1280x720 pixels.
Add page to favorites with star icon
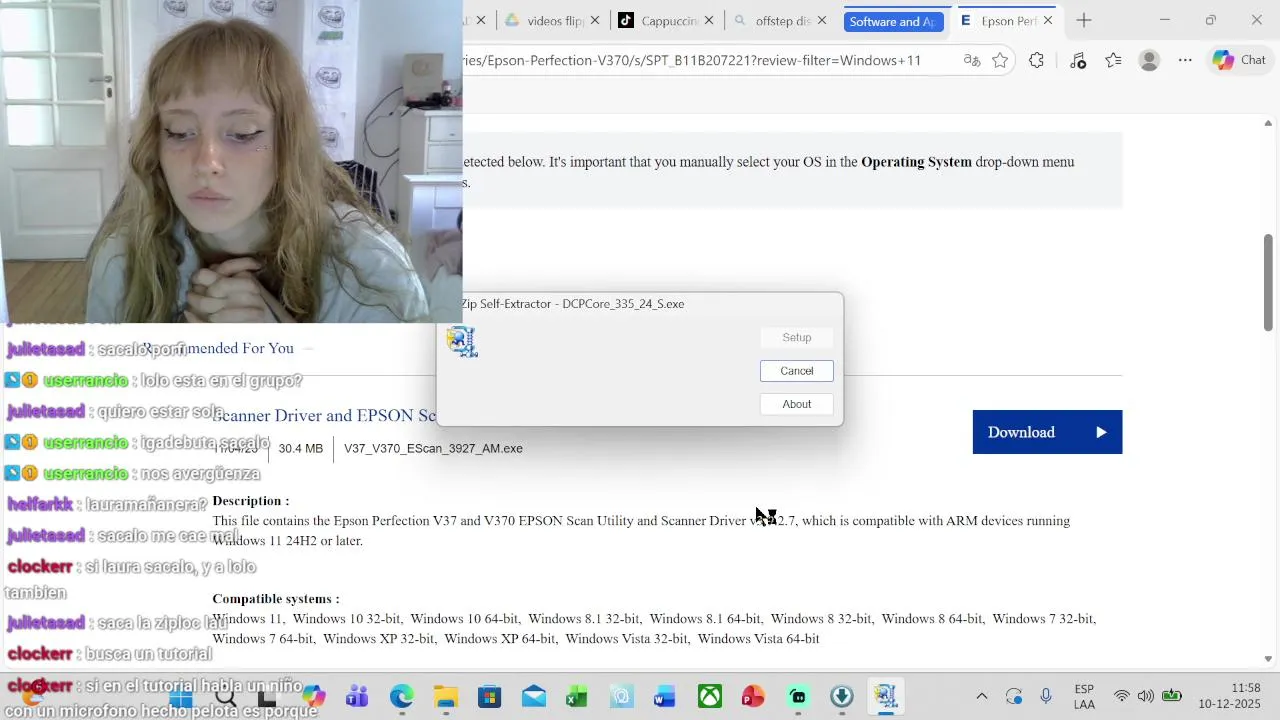(x=1000, y=60)
